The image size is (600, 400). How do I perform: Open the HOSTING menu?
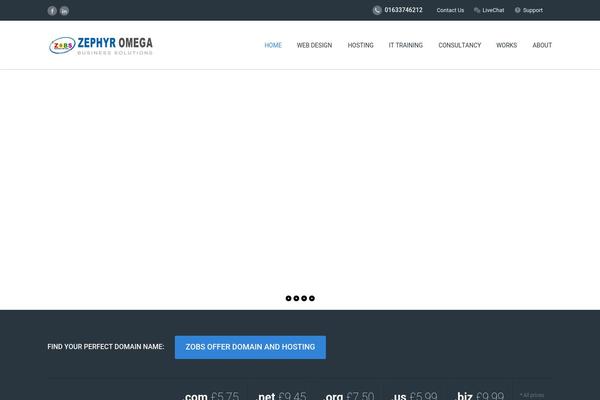(360, 45)
